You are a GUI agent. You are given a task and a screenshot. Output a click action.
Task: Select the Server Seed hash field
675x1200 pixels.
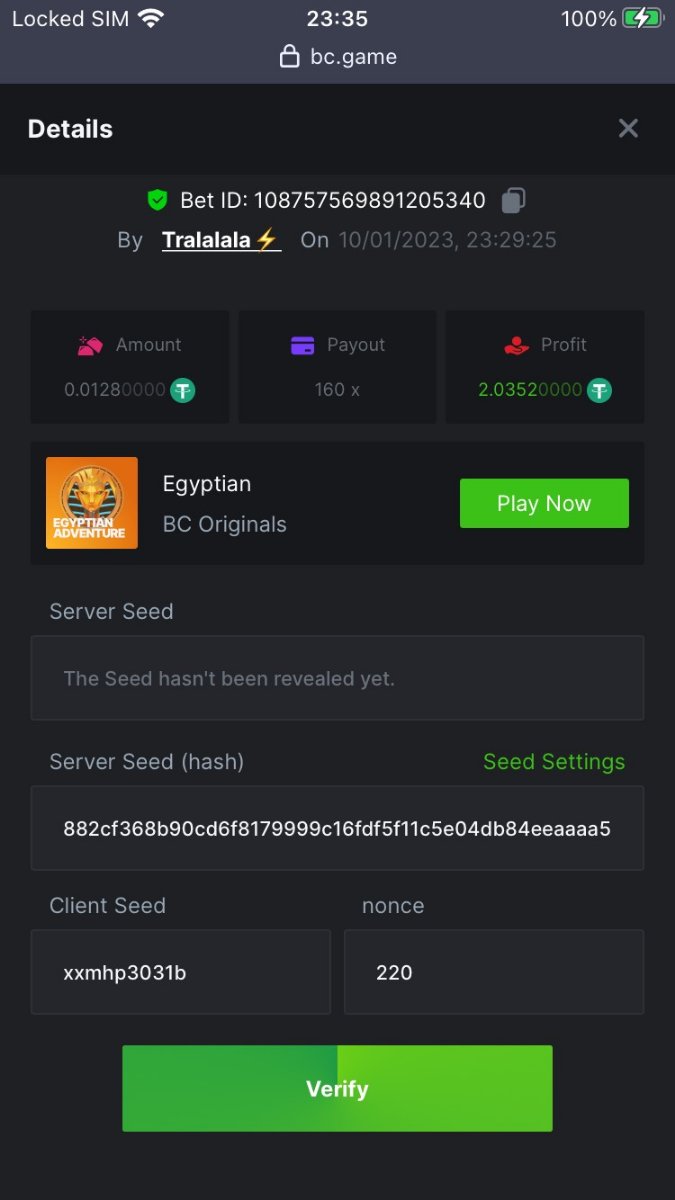[x=337, y=829]
